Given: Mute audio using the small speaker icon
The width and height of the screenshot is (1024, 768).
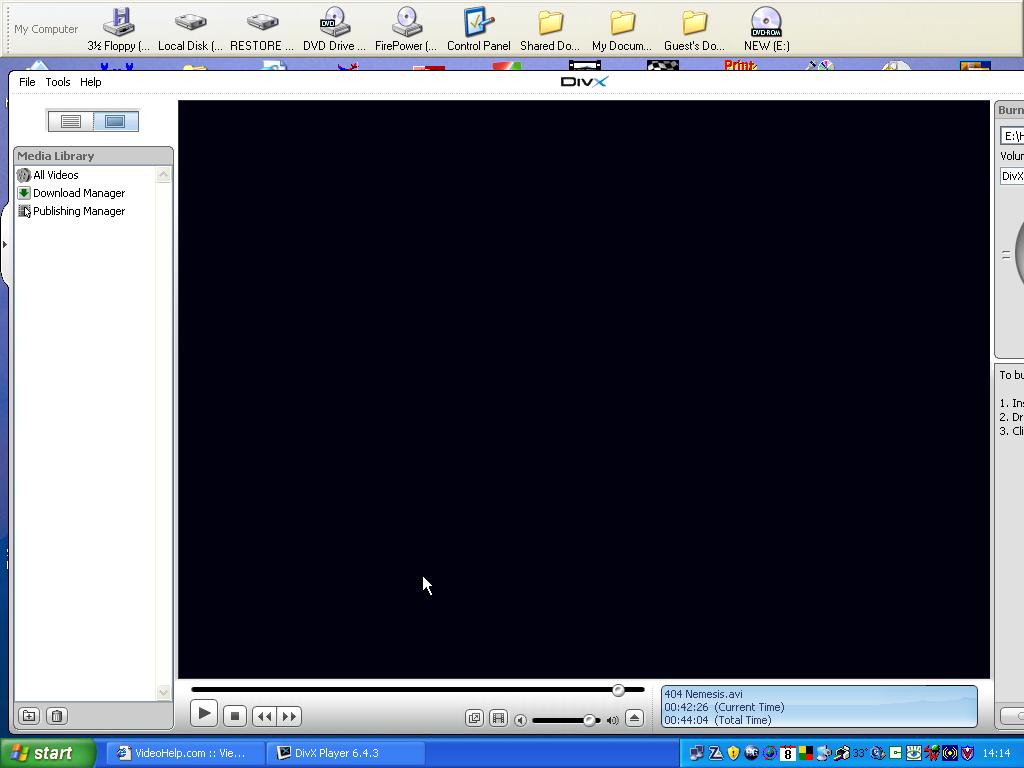Looking at the screenshot, I should 520,720.
